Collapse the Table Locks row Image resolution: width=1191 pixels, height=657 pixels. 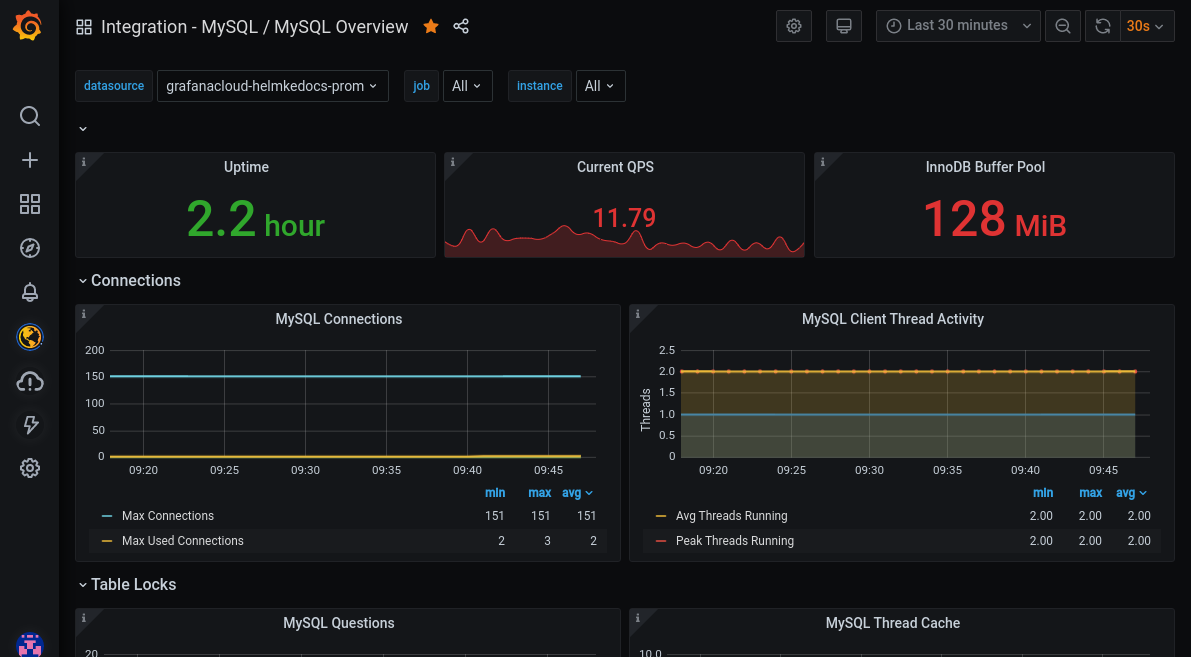tap(127, 585)
